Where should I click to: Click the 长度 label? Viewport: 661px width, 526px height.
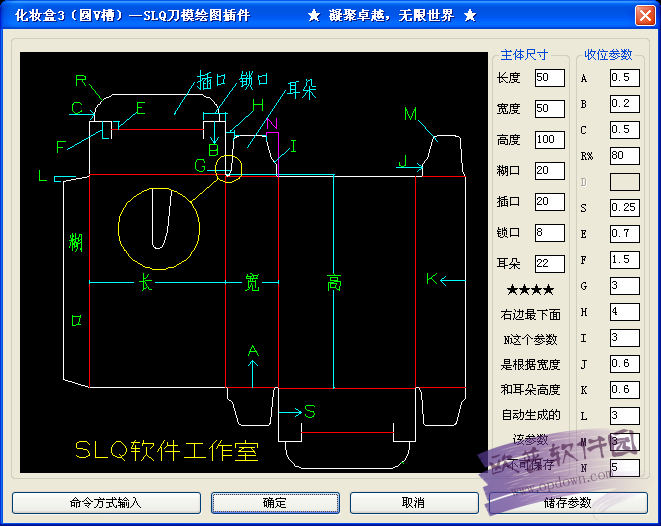click(x=508, y=78)
